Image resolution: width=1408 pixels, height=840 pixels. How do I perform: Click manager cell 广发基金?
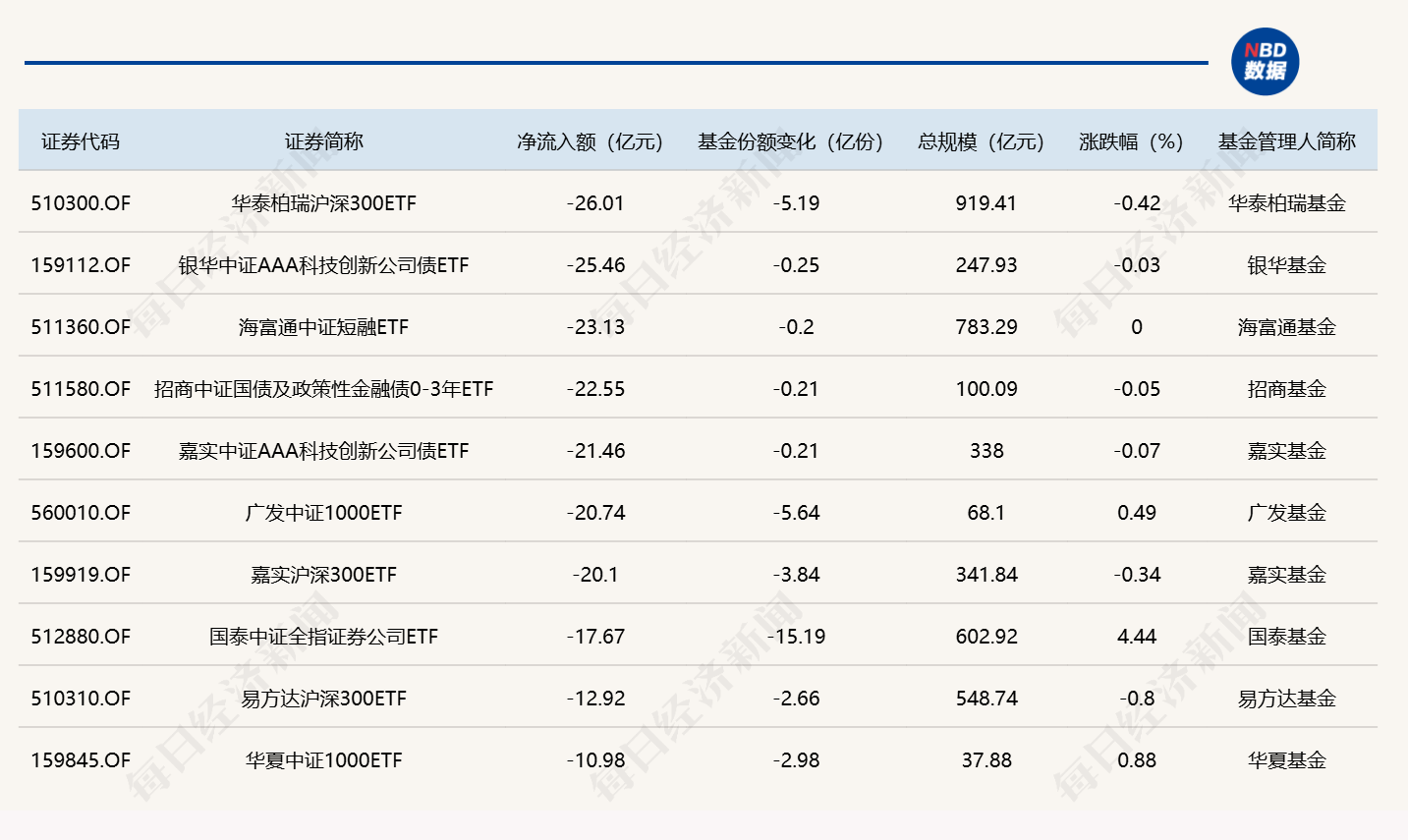[1287, 513]
